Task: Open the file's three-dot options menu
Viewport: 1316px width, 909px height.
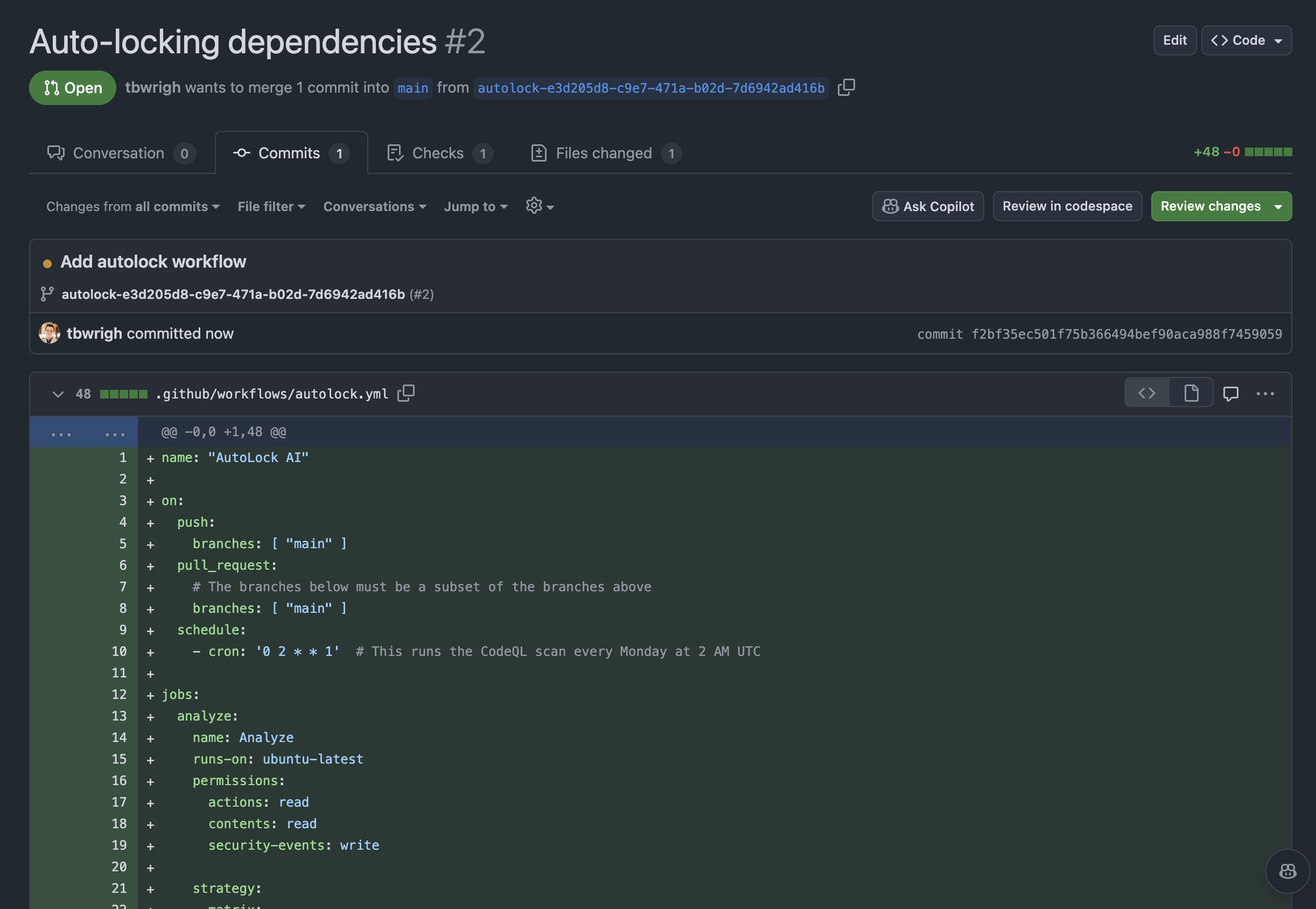Action: 1265,393
